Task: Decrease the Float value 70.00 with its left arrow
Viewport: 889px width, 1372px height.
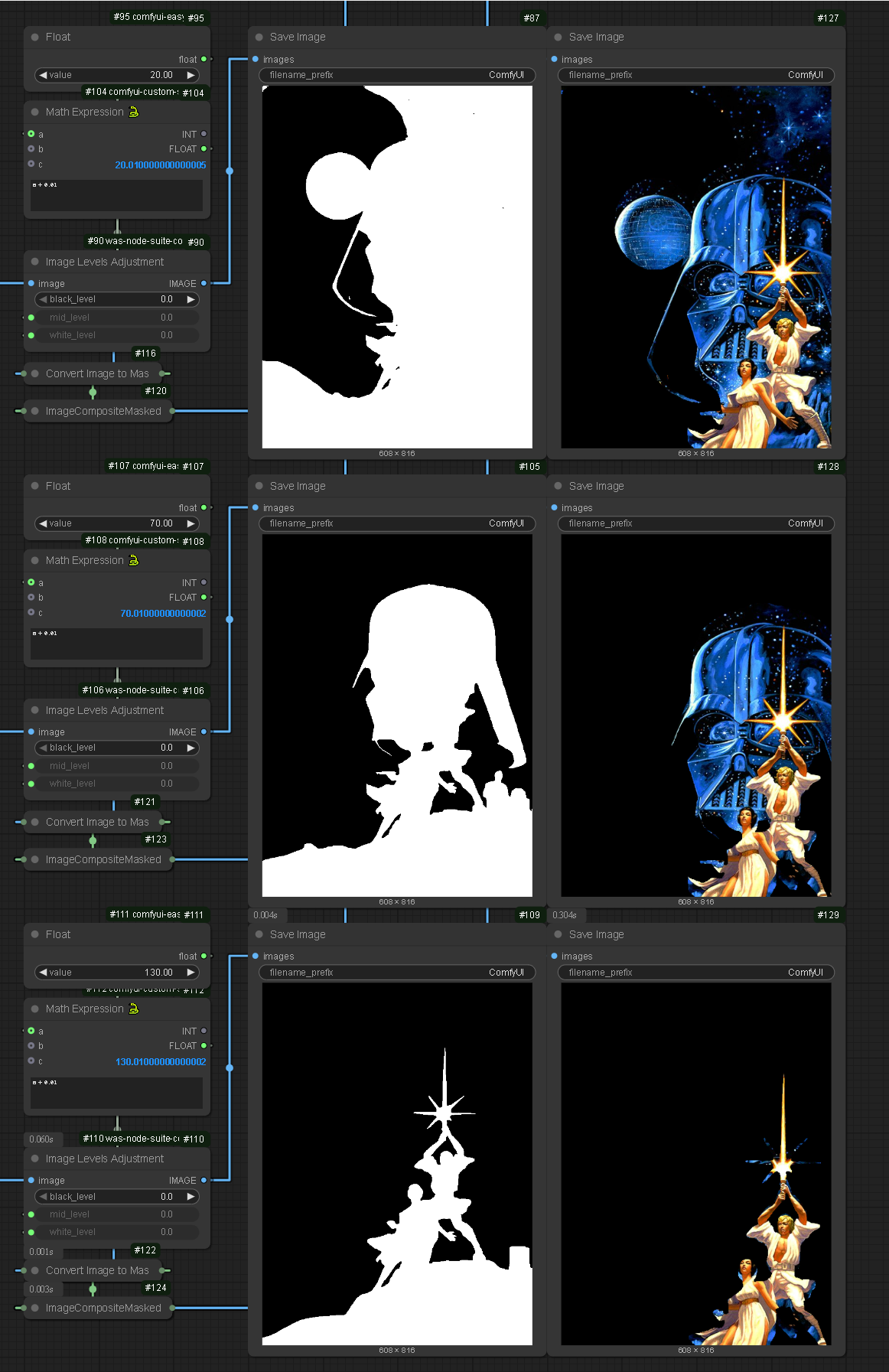Action: point(43,523)
